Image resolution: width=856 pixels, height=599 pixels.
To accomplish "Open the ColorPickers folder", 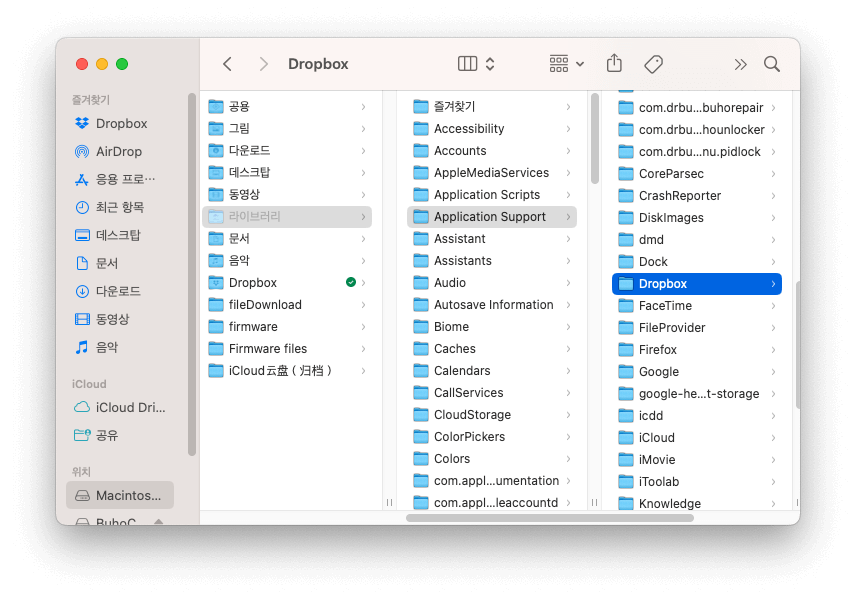I will tap(492, 437).
